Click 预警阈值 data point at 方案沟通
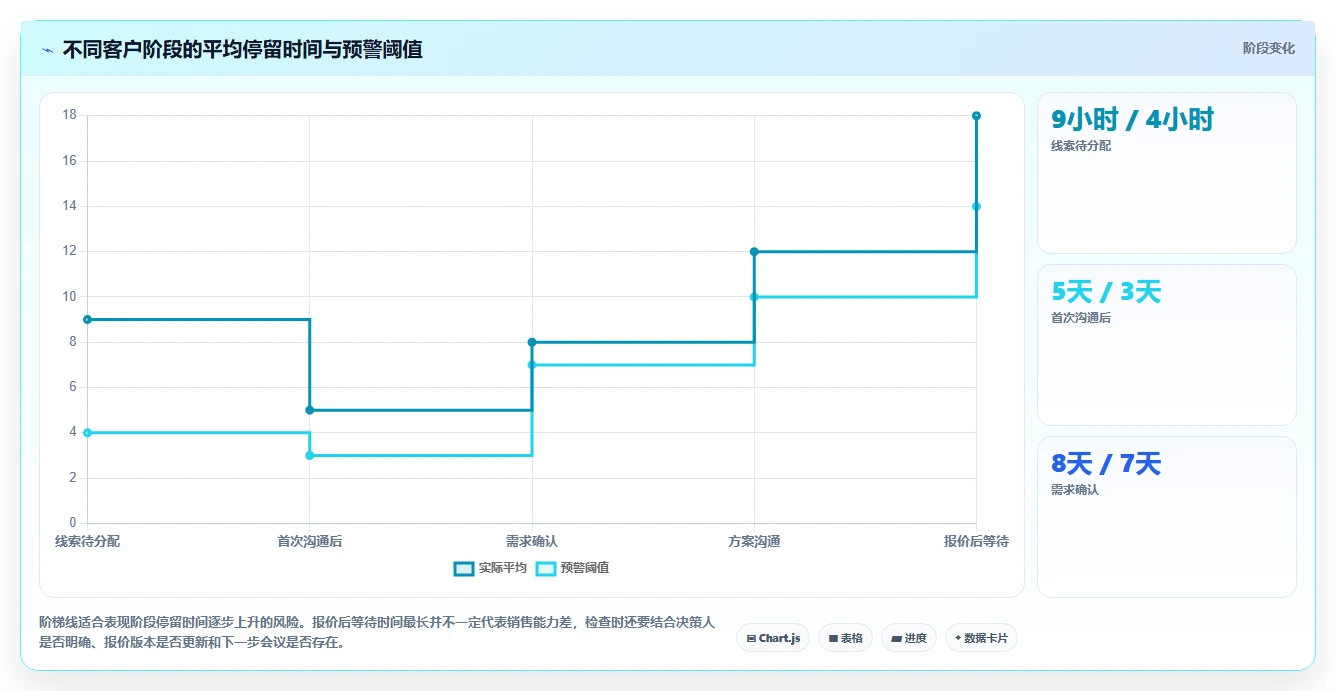The height and width of the screenshot is (691, 1336). tap(754, 296)
